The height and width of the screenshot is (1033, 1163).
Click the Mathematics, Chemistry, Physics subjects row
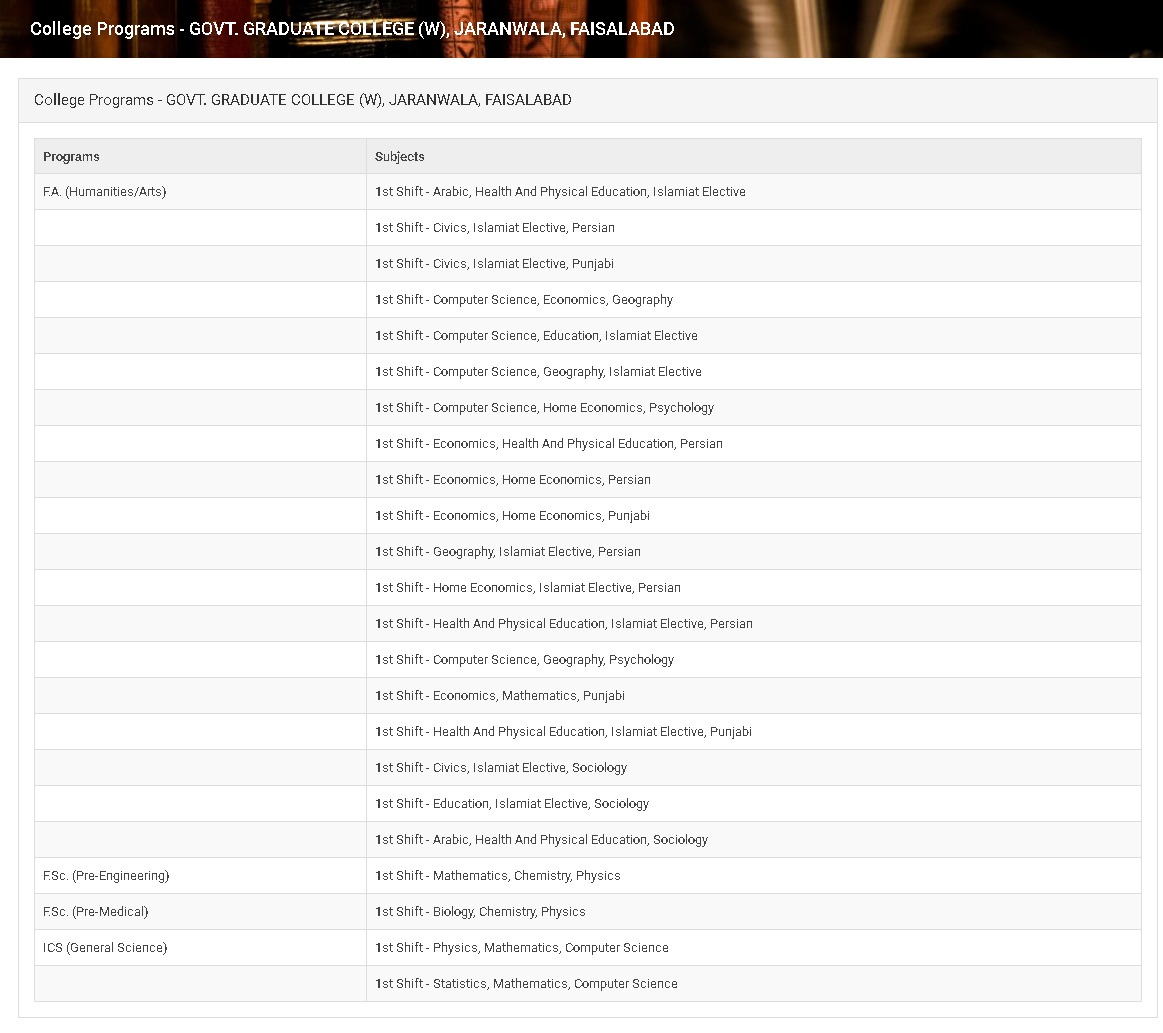(x=498, y=876)
